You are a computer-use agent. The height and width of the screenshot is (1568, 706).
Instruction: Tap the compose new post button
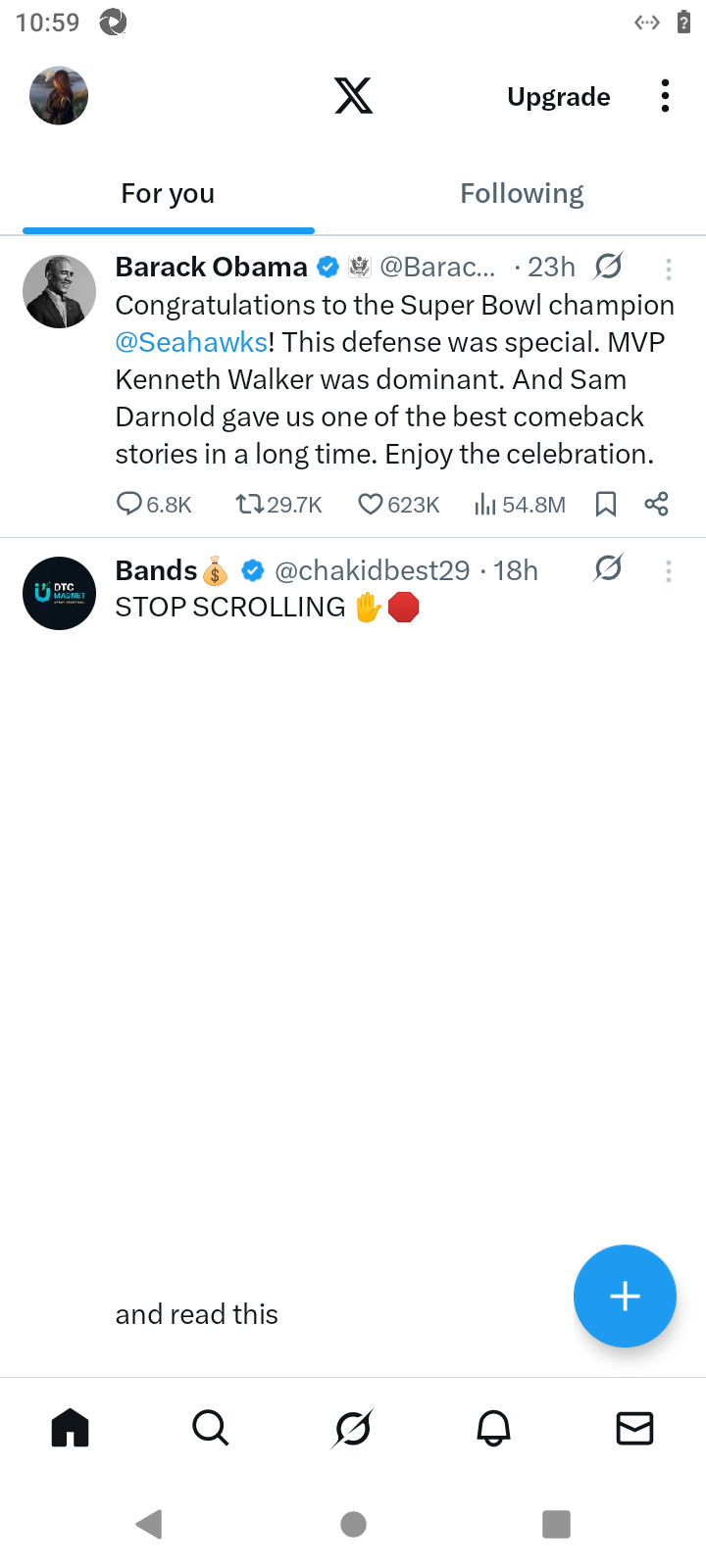[625, 1296]
